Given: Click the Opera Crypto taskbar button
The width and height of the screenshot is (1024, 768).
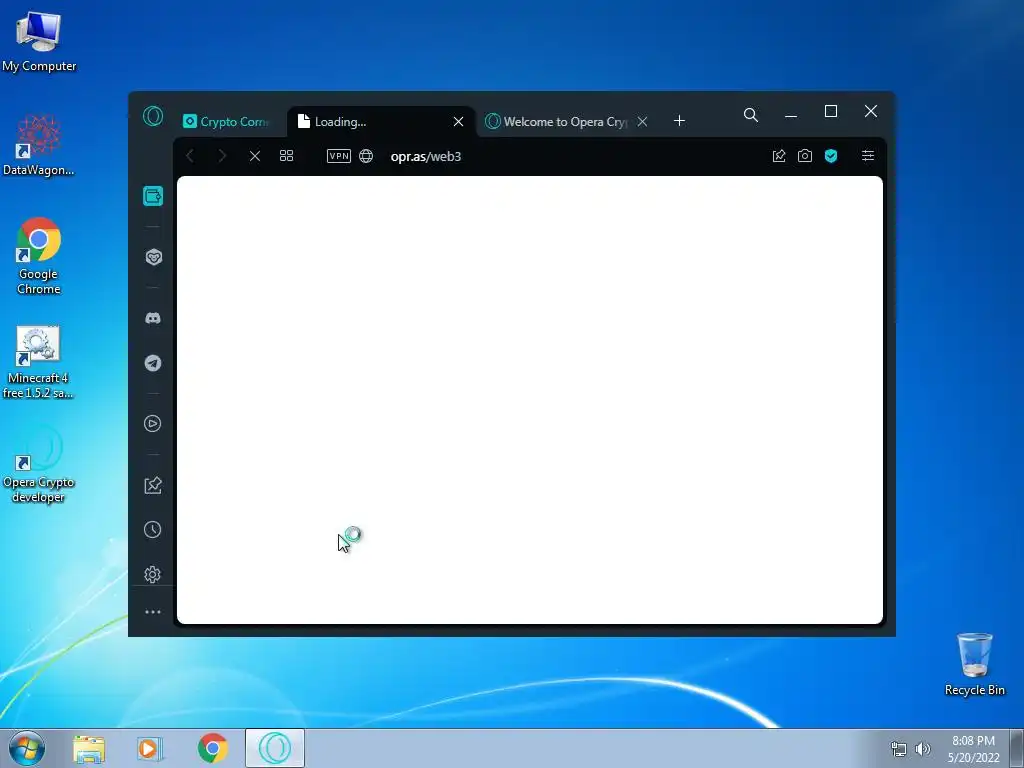Looking at the screenshot, I should pos(275,748).
